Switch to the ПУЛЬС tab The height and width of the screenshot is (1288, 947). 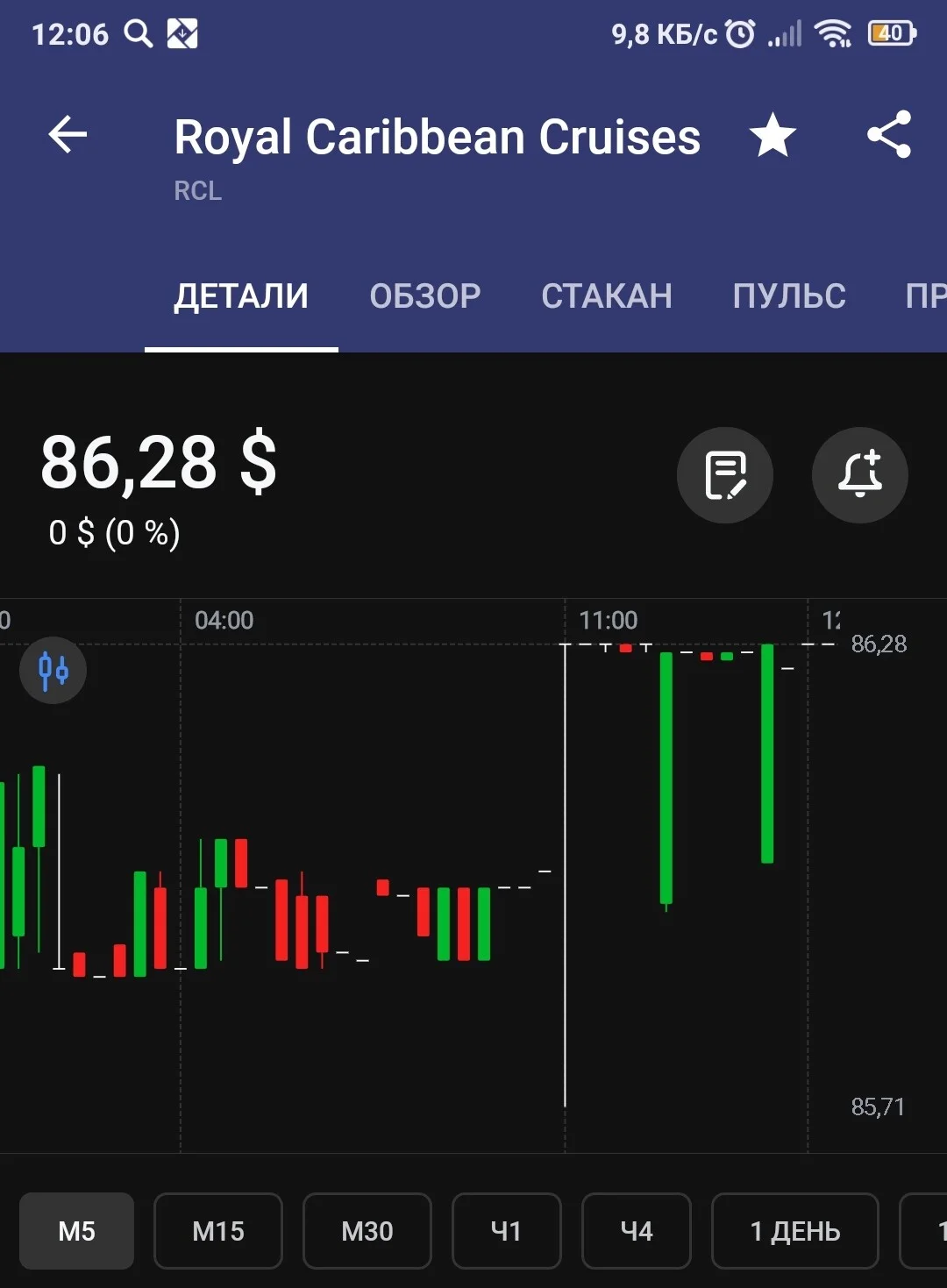point(789,296)
